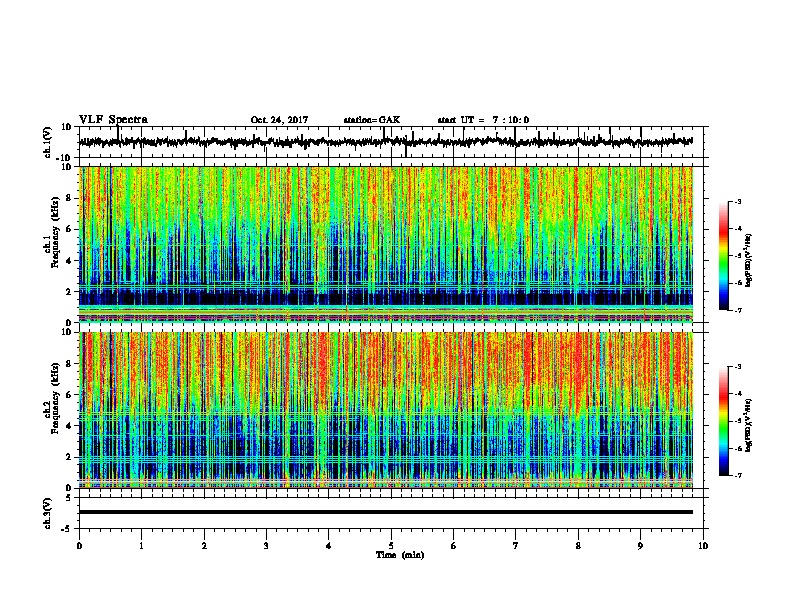This screenshot has height=612, width=792.
Task: Click time-axis tick label '1'
Action: click(x=141, y=546)
